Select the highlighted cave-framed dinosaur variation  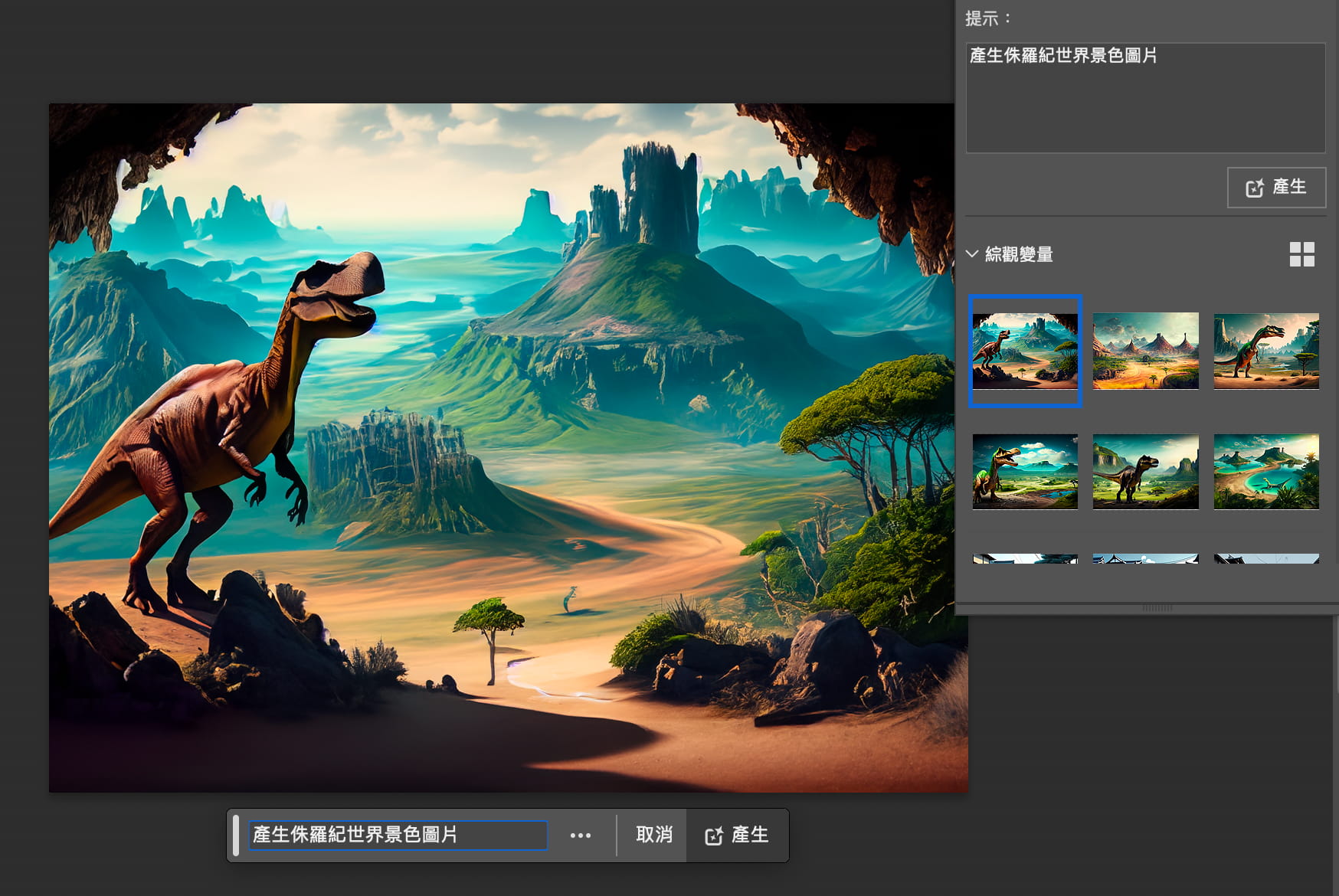1025,351
